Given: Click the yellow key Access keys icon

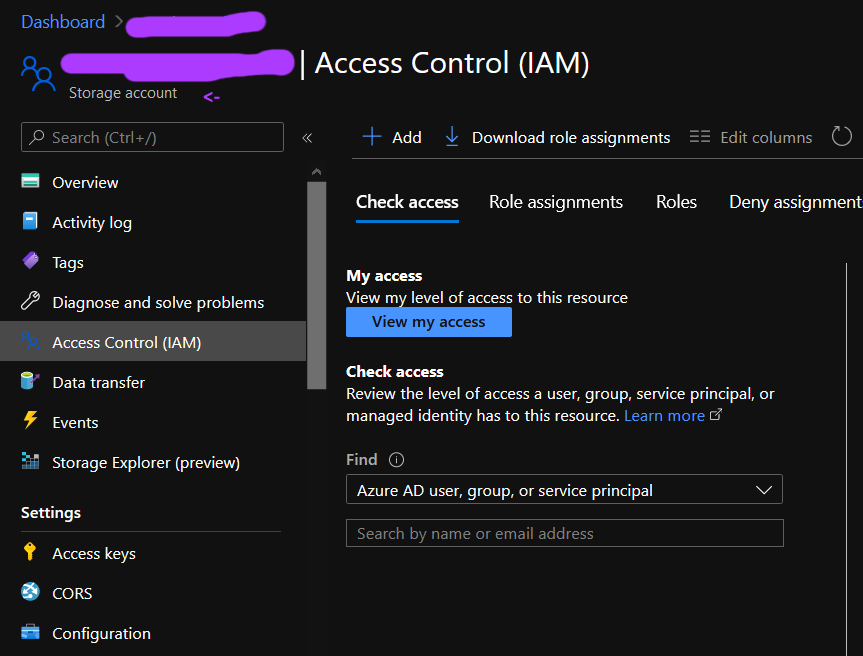Looking at the screenshot, I should pos(30,551).
